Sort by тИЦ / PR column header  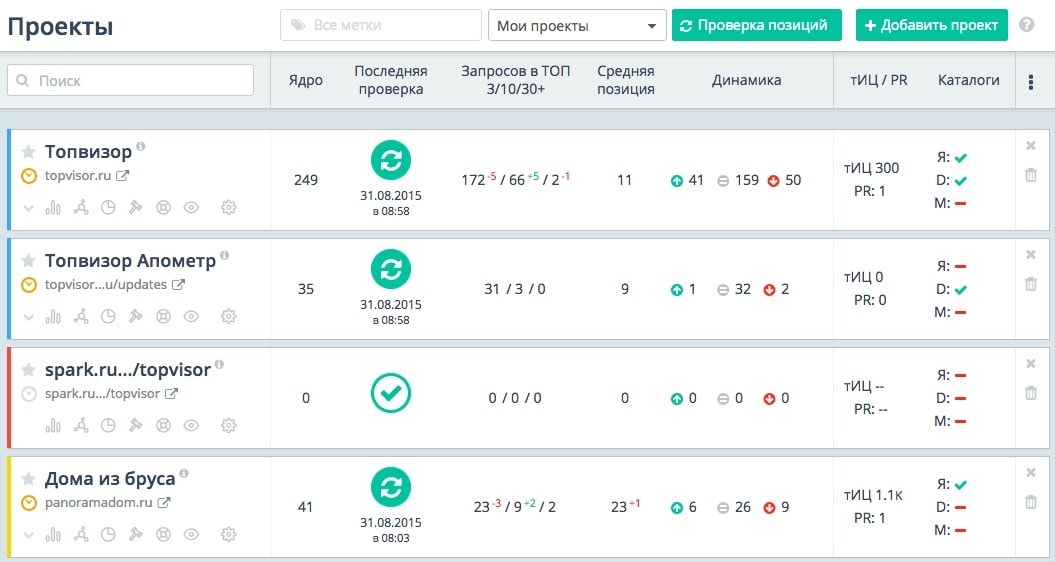click(879, 80)
